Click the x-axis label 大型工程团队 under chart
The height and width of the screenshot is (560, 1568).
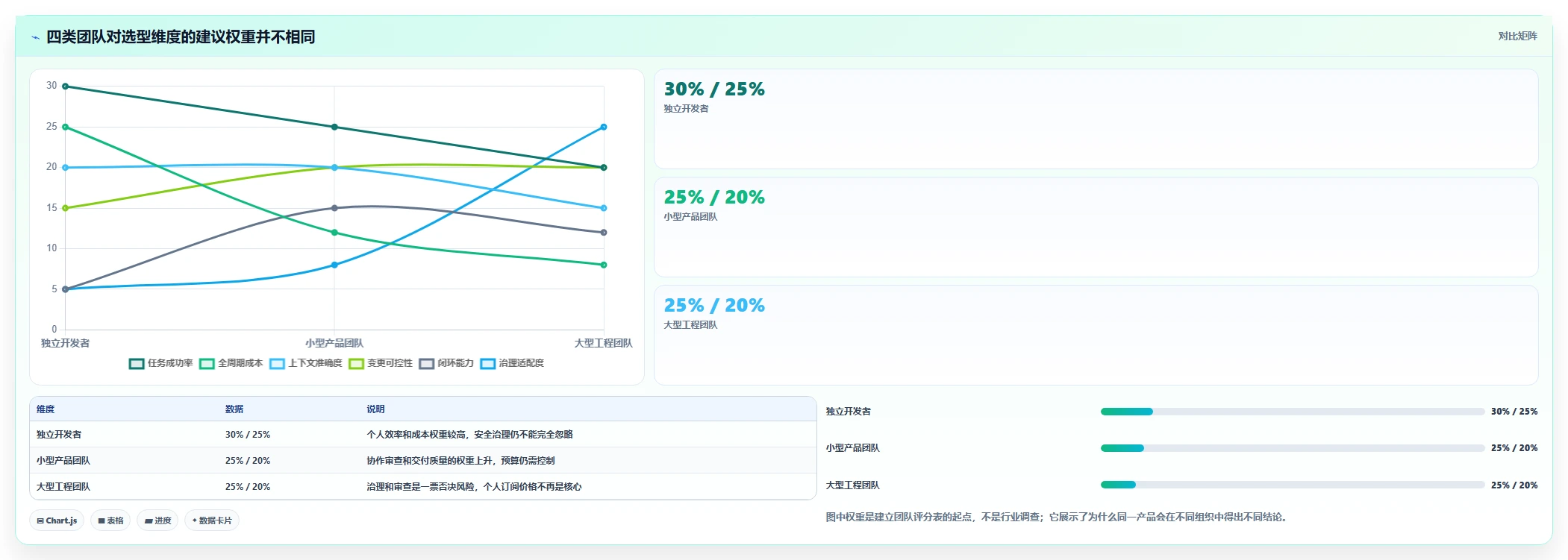pos(603,343)
